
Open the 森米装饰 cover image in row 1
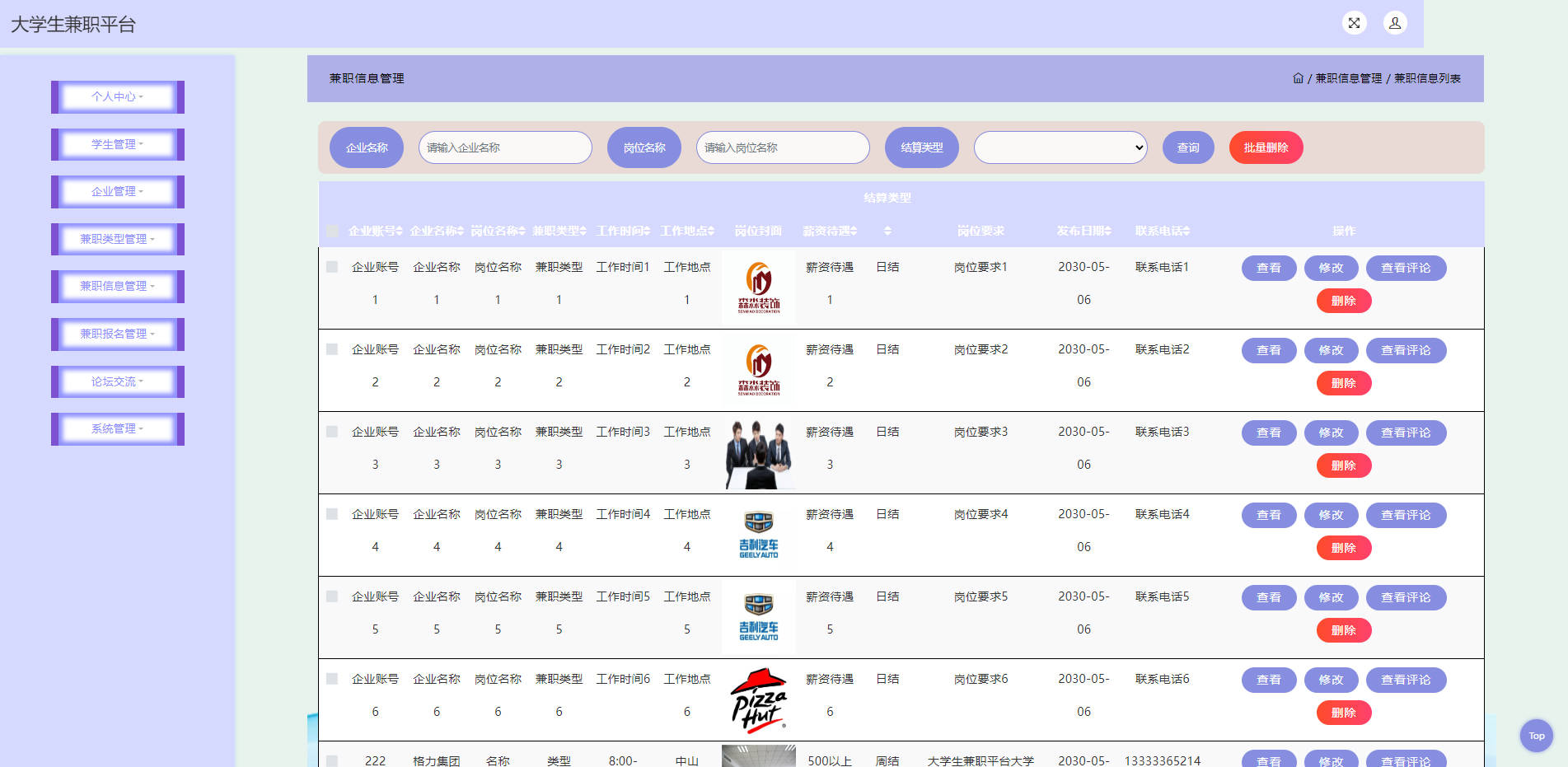[759, 288]
